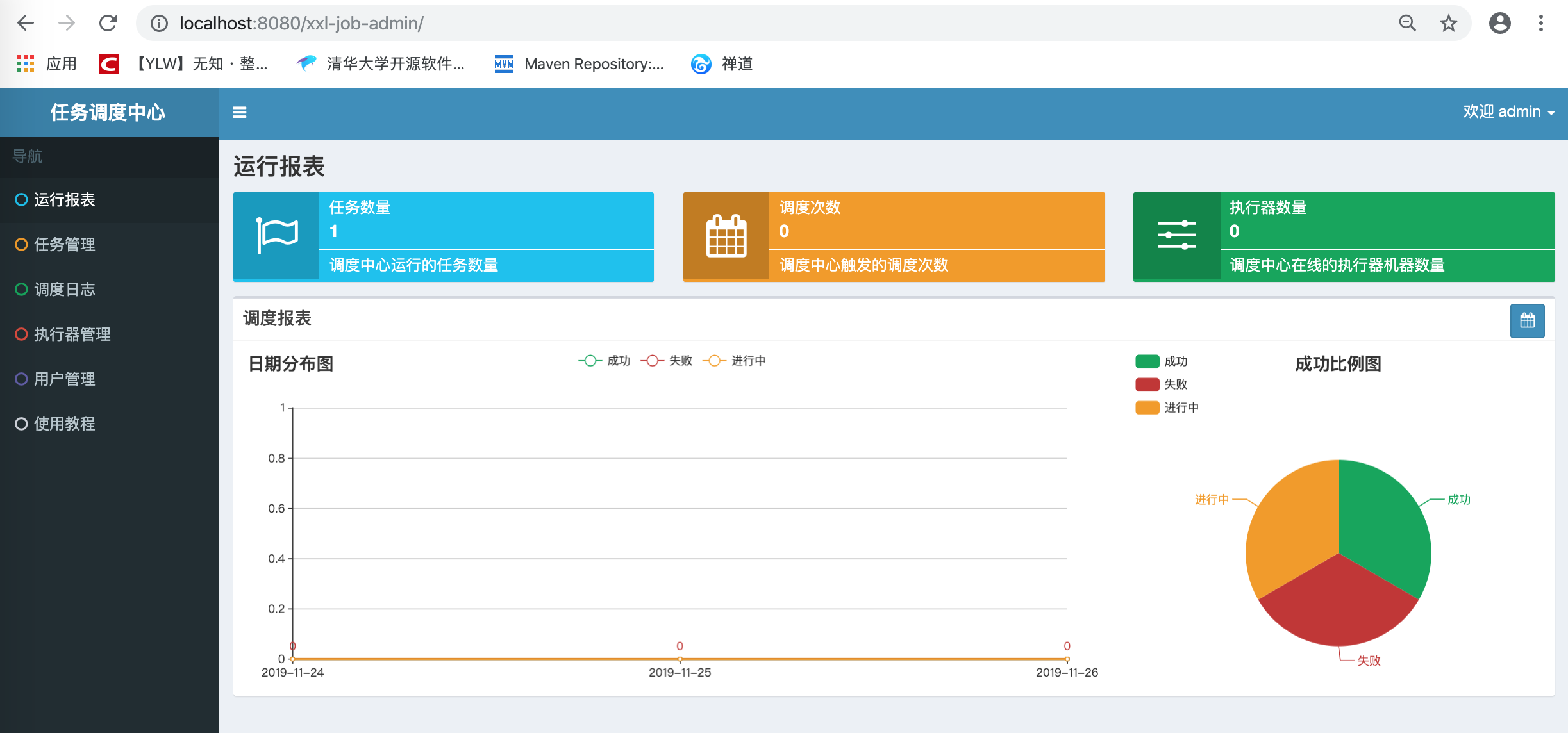Open the Maven Repository bookmark
This screenshot has height=733, width=1568.
click(580, 63)
